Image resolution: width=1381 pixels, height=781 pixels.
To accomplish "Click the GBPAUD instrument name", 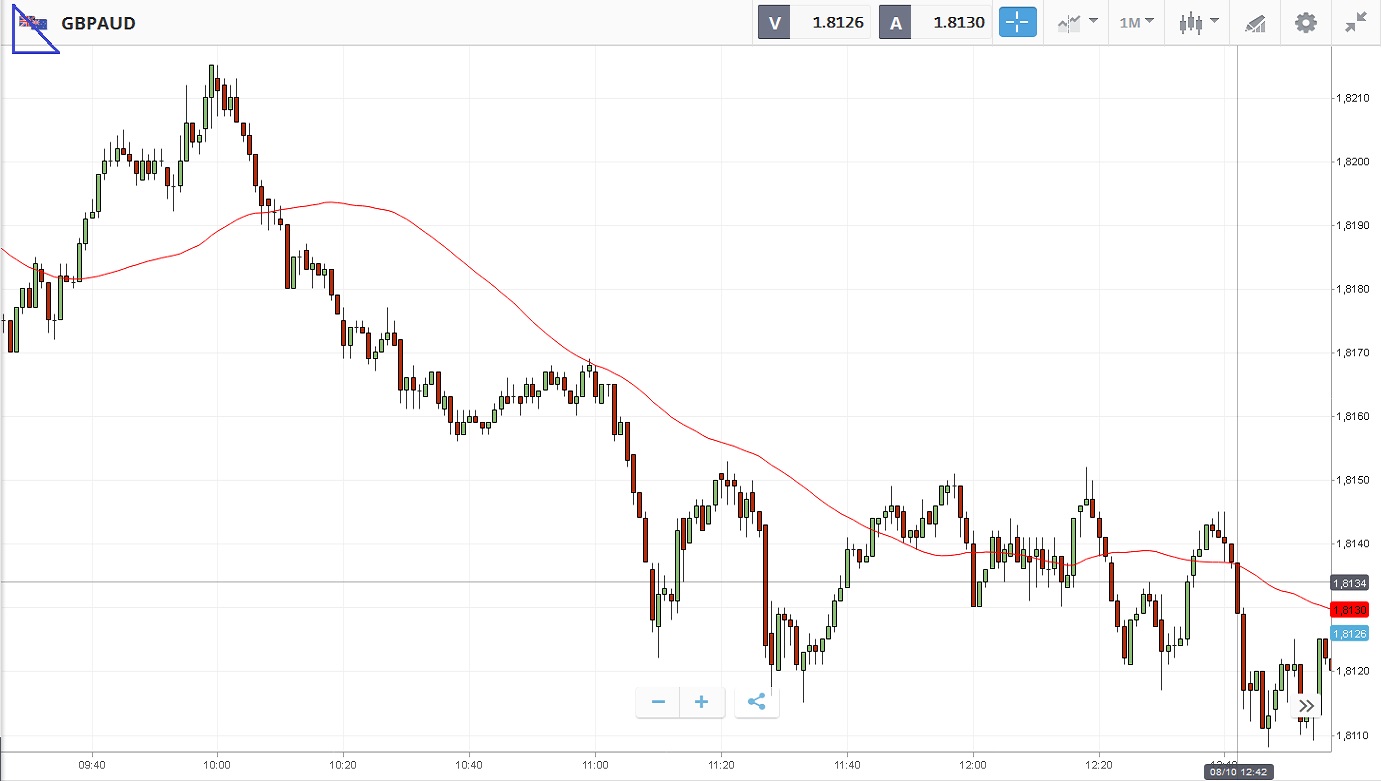I will (x=98, y=23).
